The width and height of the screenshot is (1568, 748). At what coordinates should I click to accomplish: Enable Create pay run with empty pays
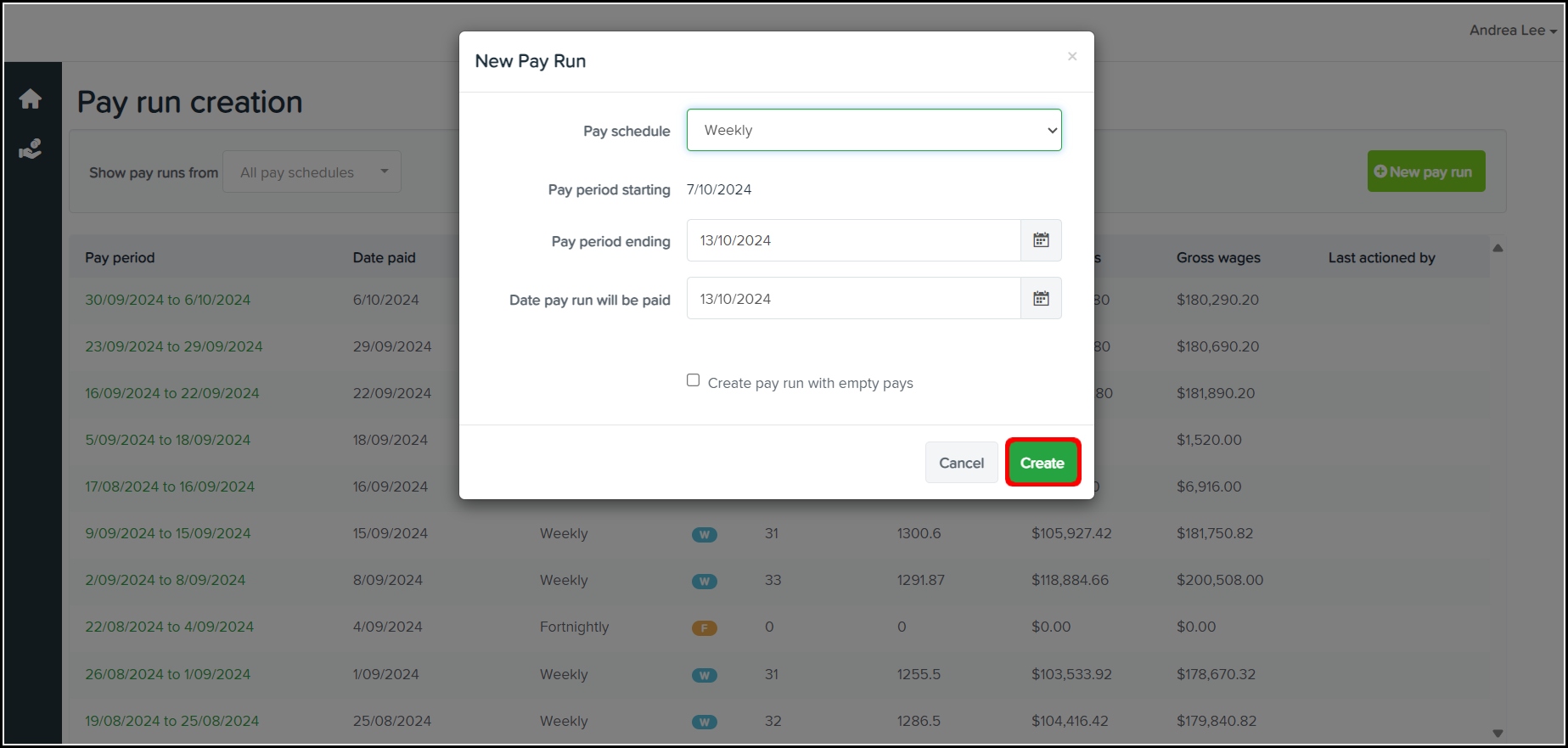[694, 380]
